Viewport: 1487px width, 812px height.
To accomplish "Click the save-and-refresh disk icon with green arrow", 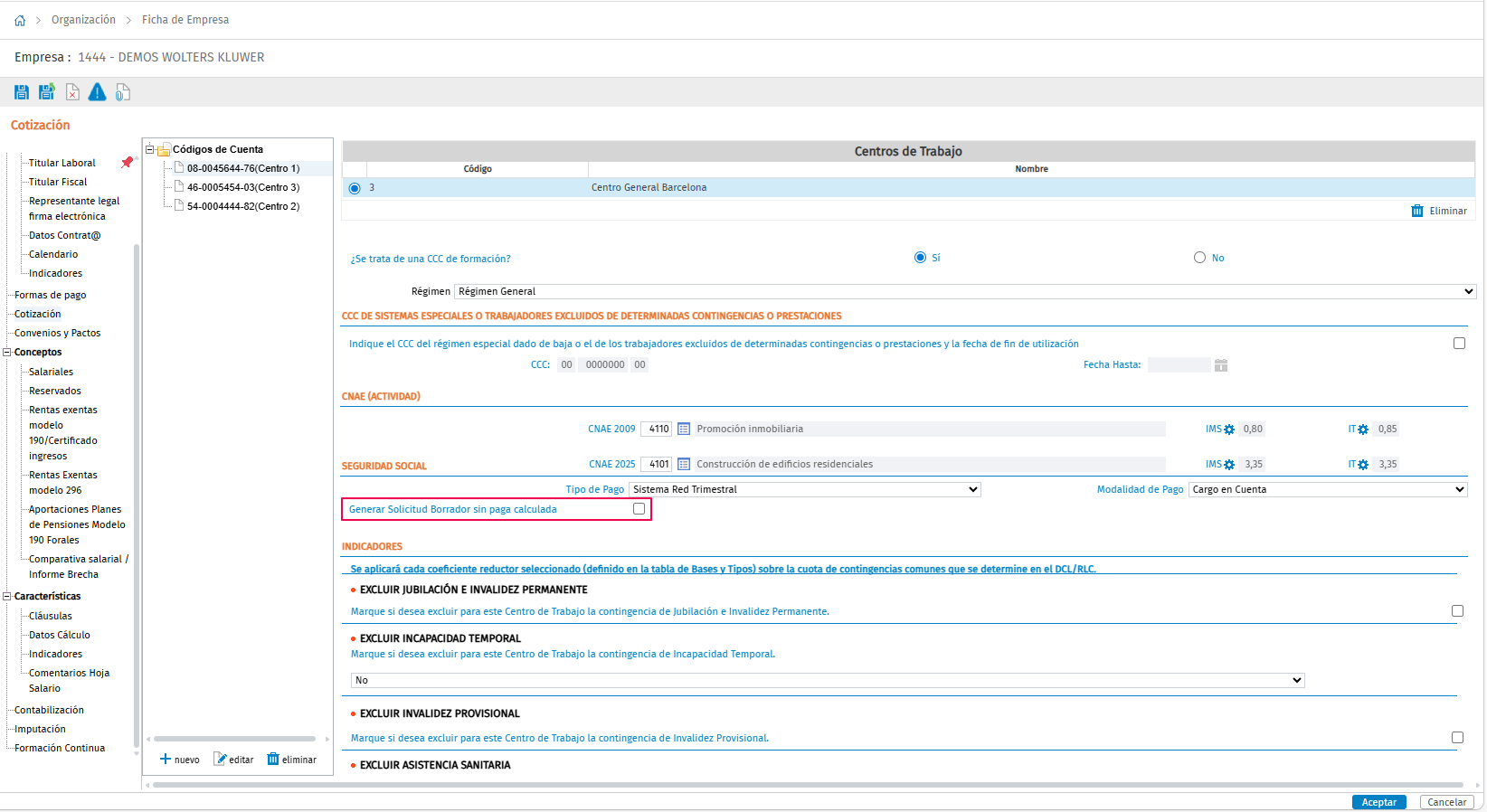I will click(x=47, y=92).
